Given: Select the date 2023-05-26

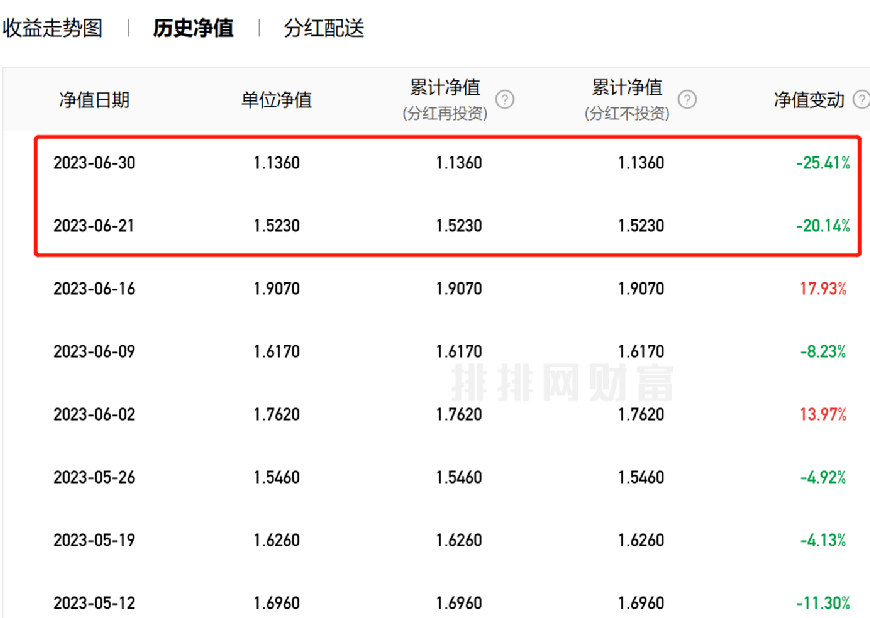Looking at the screenshot, I should tap(94, 477).
